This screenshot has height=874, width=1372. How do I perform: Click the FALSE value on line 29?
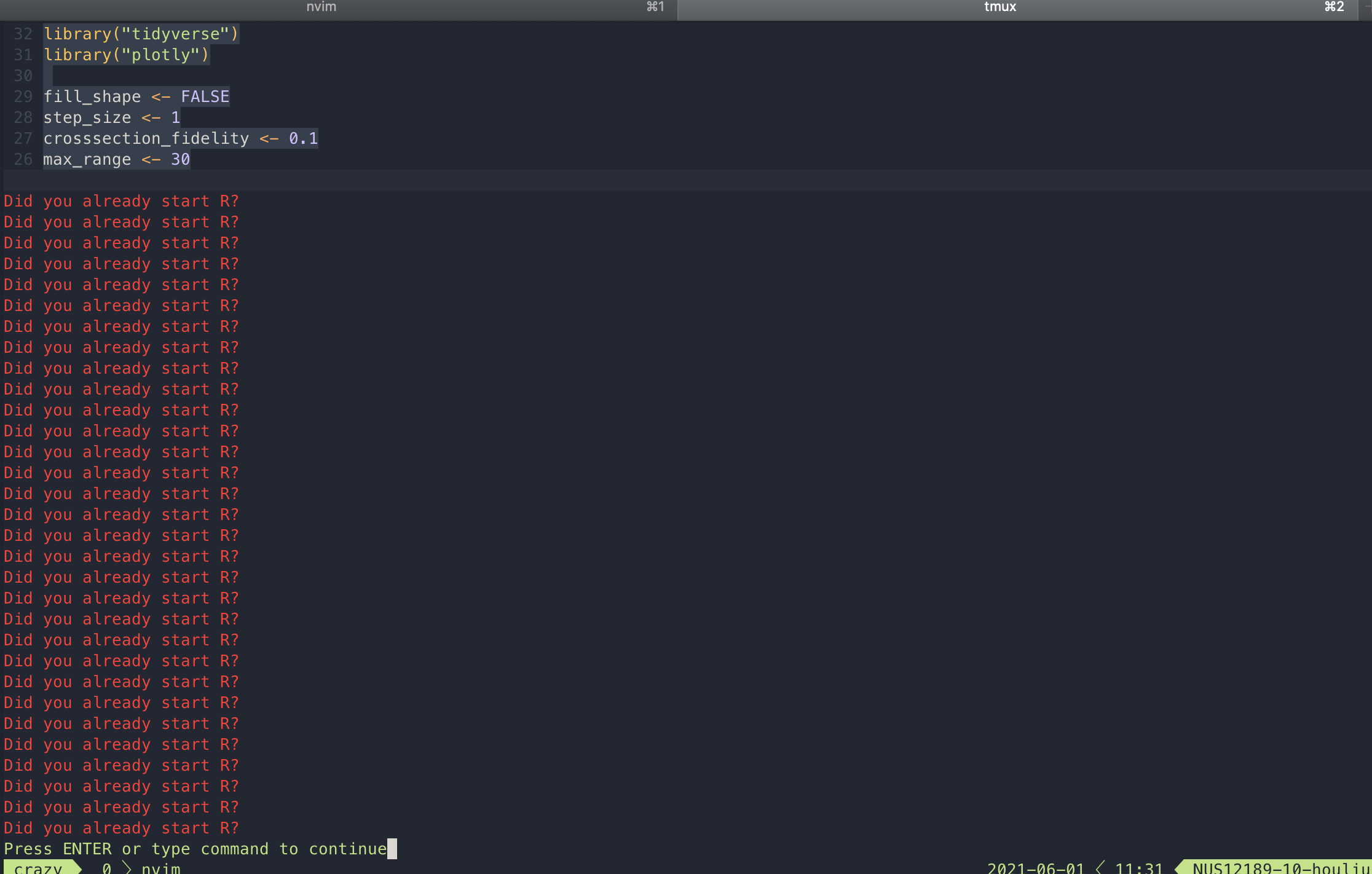click(205, 96)
